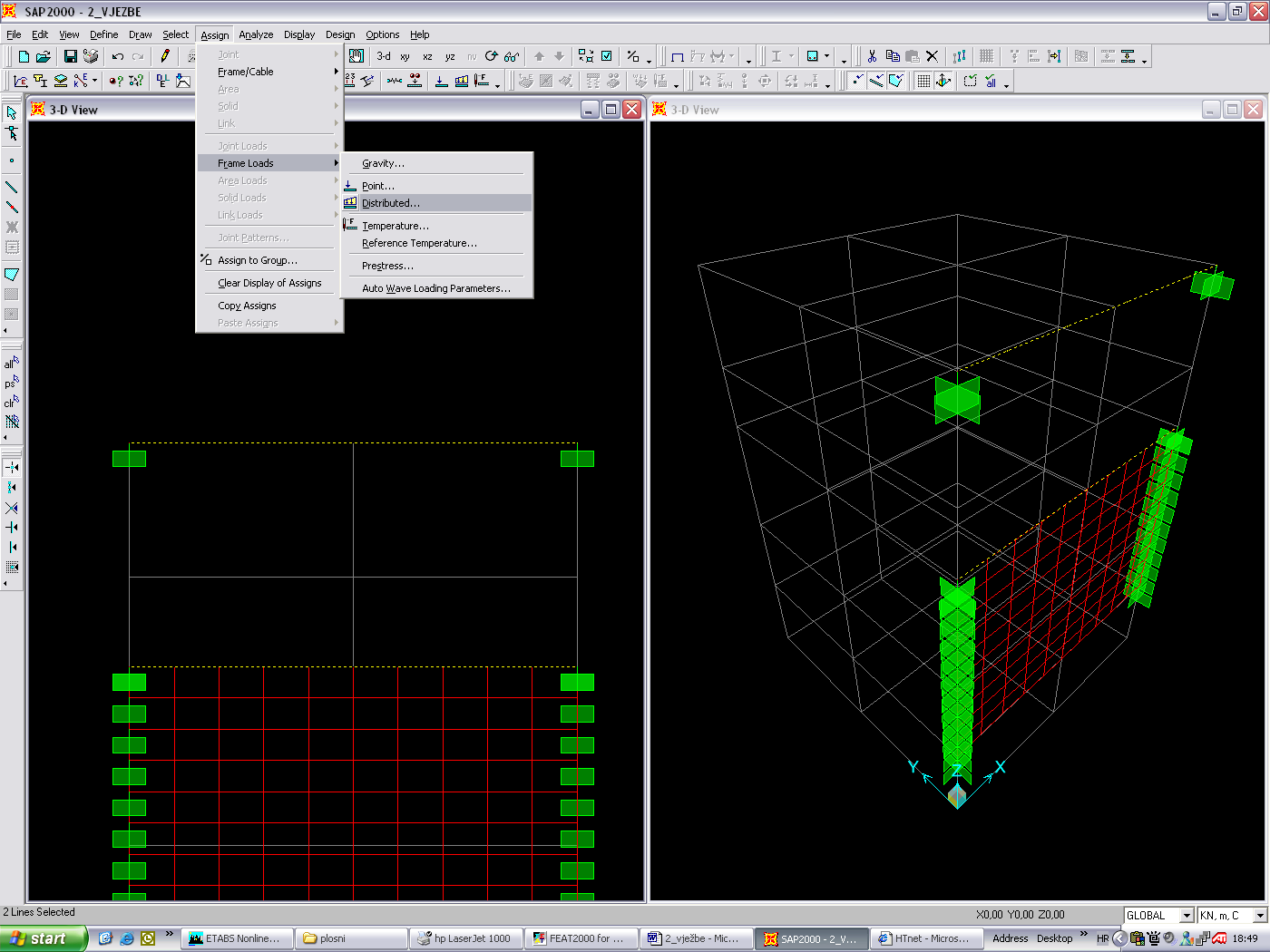Toggle snap to points and grid intersections
The image size is (1270, 952).
[x=12, y=467]
